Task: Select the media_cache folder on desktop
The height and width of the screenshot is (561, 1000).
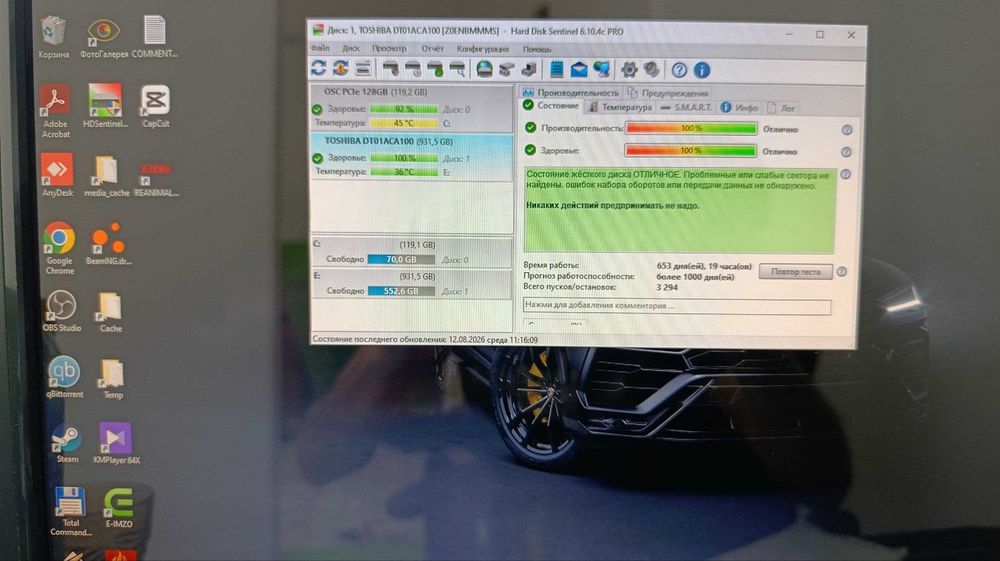Action: click(x=107, y=175)
